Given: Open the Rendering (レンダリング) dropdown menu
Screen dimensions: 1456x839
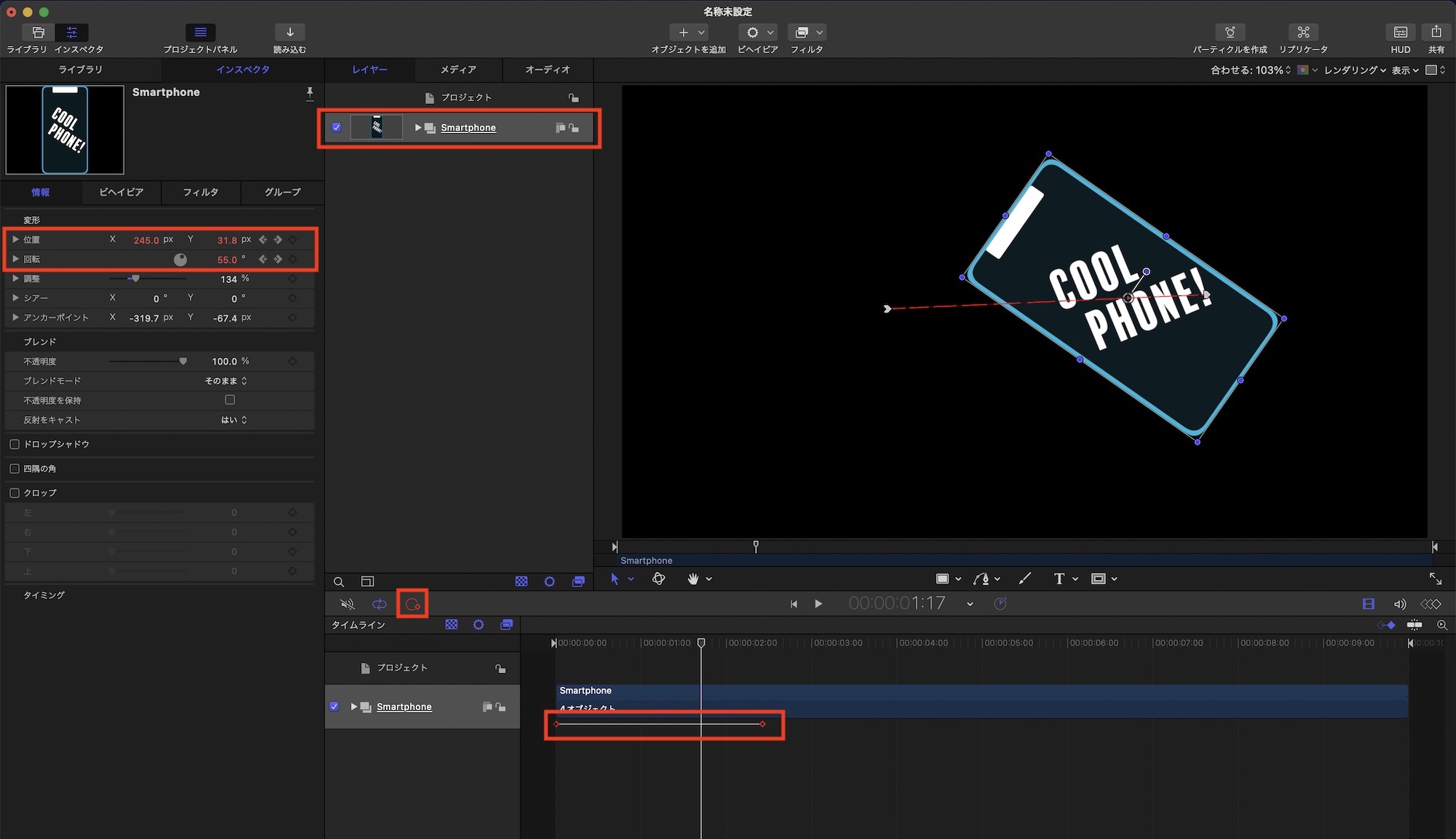Looking at the screenshot, I should 1354,71.
